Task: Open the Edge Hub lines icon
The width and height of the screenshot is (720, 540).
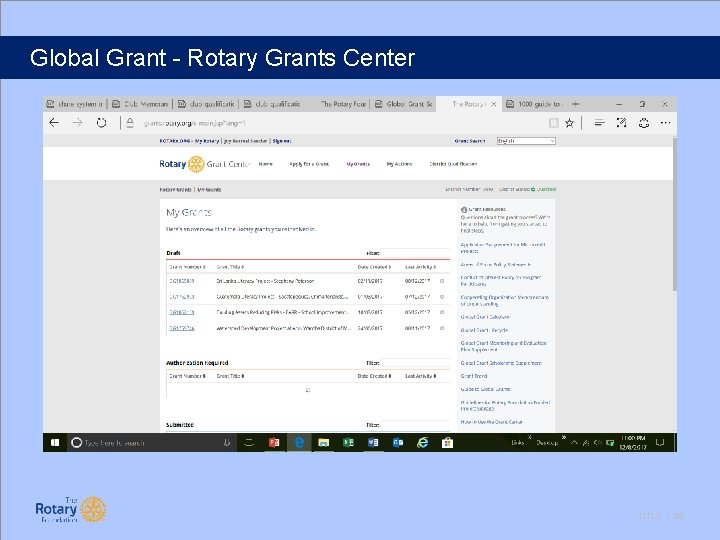Action: (x=599, y=123)
